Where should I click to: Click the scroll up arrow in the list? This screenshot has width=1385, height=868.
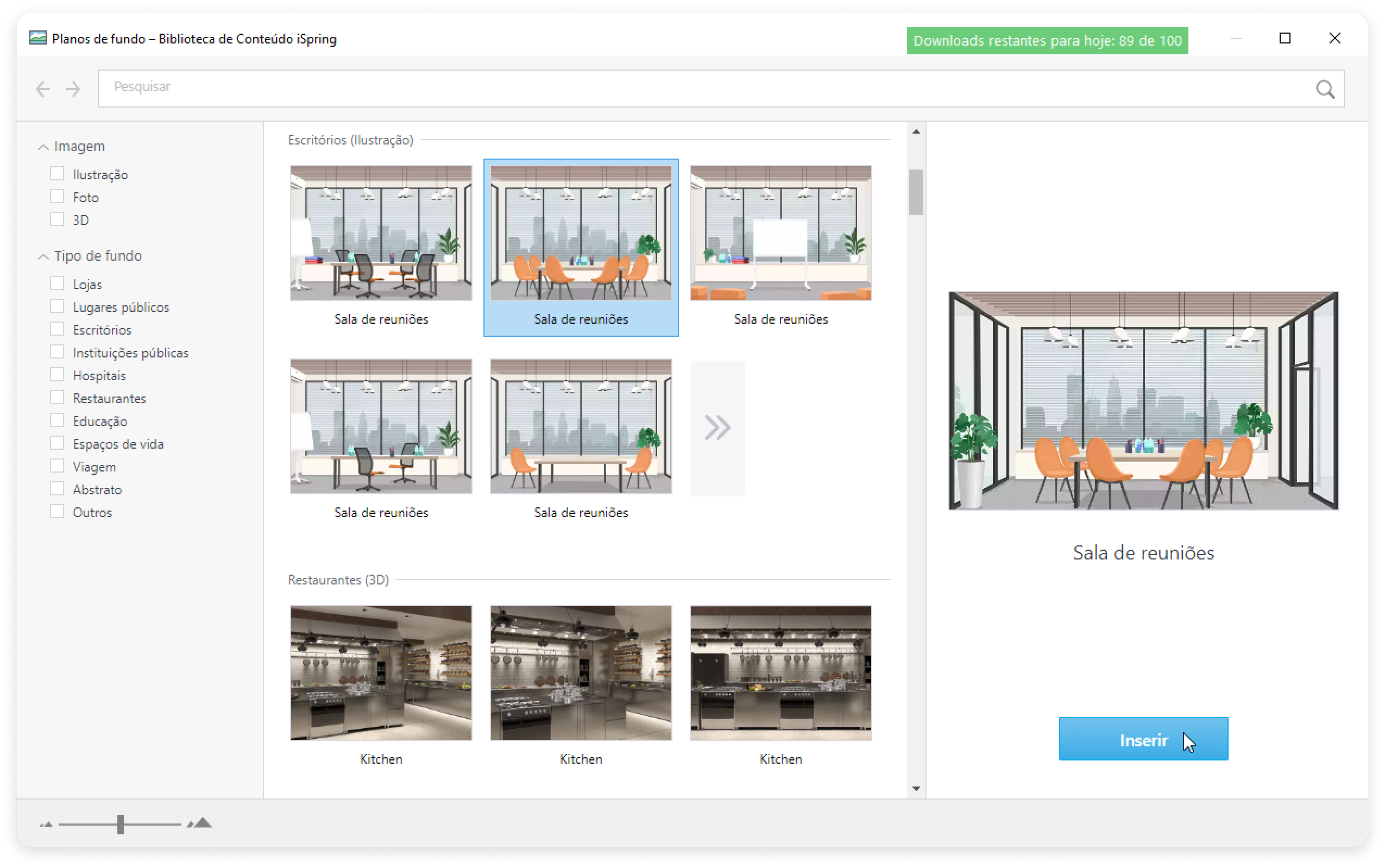(x=916, y=132)
